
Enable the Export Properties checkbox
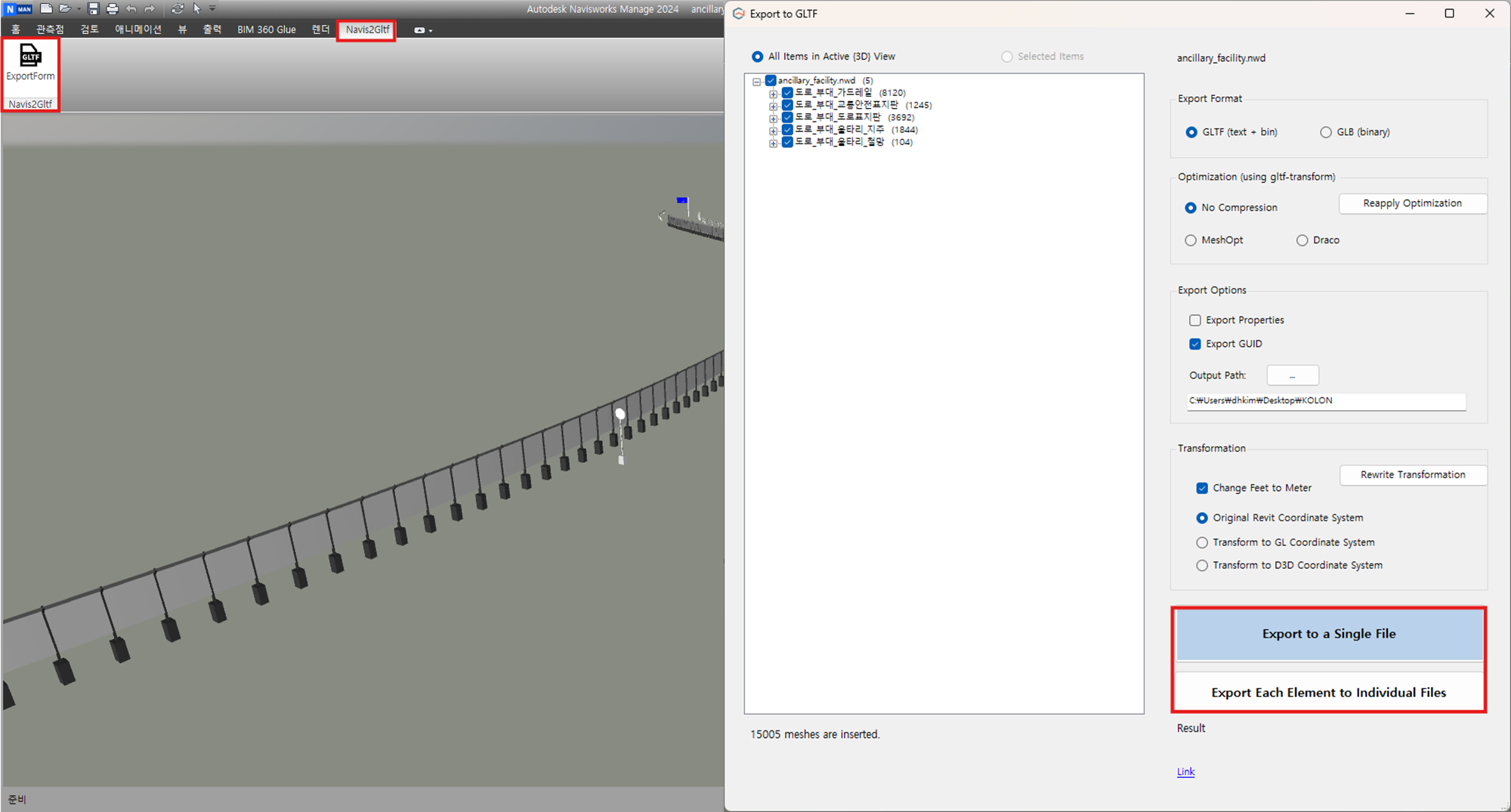pyautogui.click(x=1194, y=320)
